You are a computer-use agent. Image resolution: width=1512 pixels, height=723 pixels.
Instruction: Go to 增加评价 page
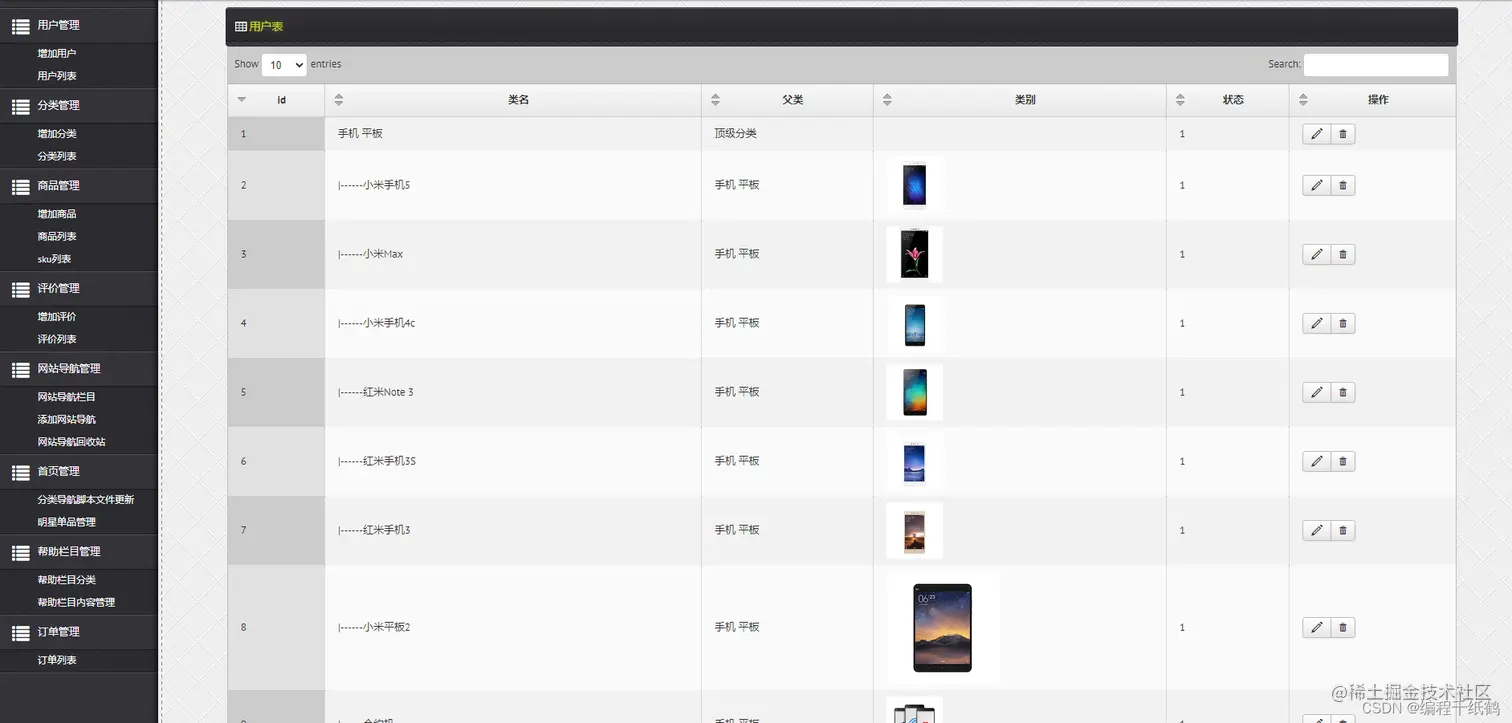(57, 317)
